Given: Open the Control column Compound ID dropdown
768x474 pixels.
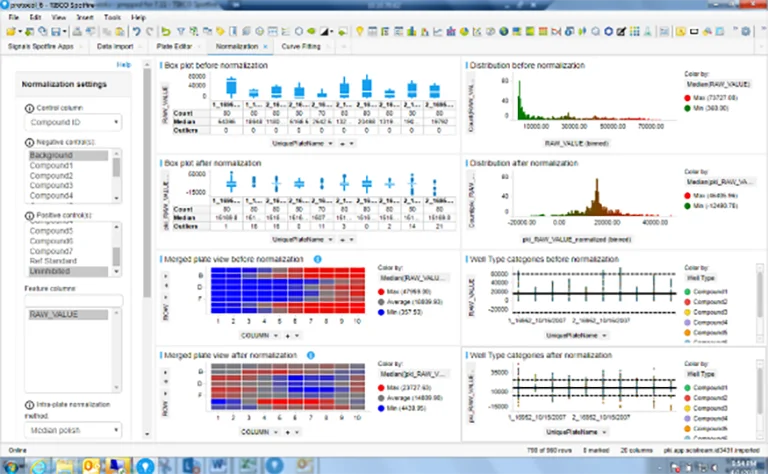Looking at the screenshot, I should [70, 124].
